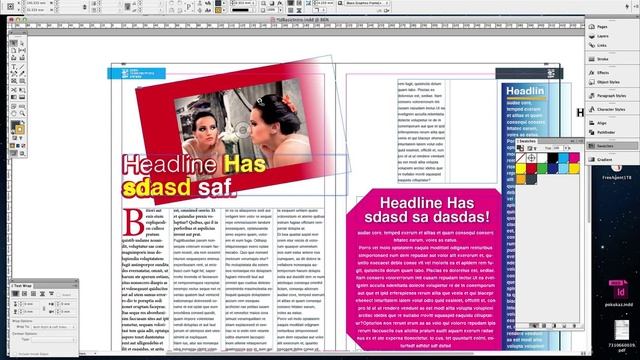640x360 pixels.
Task: Select the Selection tool in the toolbox
Action: [13, 43]
